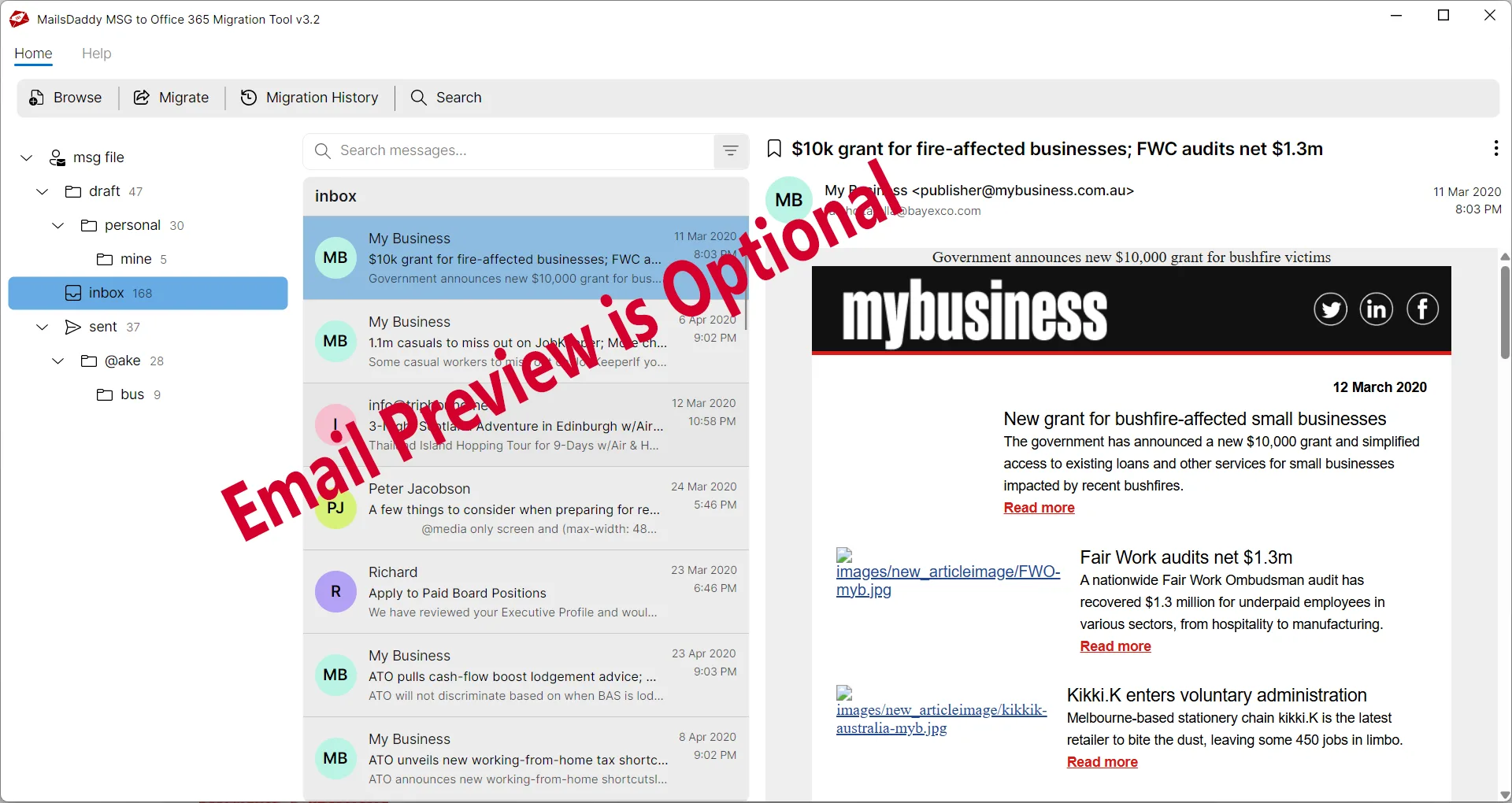Click the Twitter icon in the mybusiness banner

pyautogui.click(x=1330, y=309)
